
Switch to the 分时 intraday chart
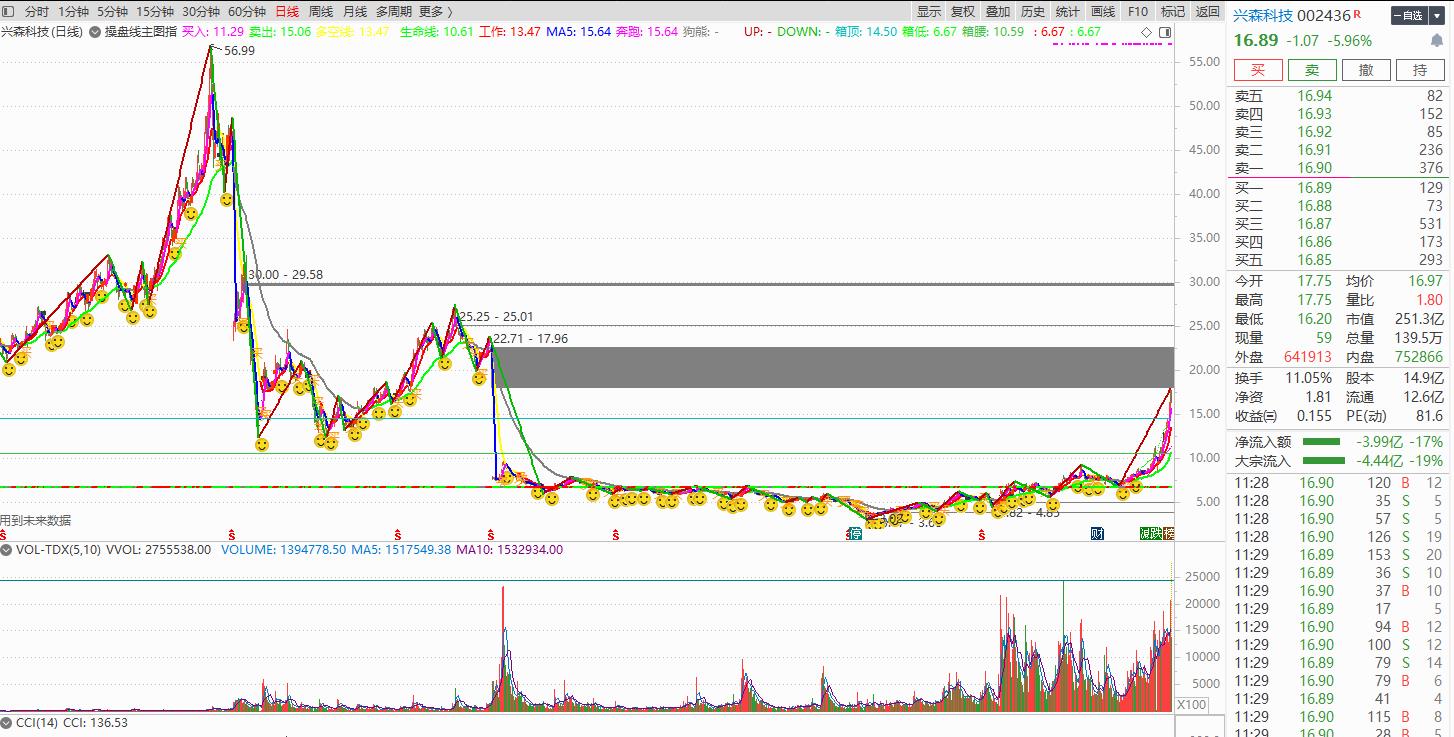[36, 12]
